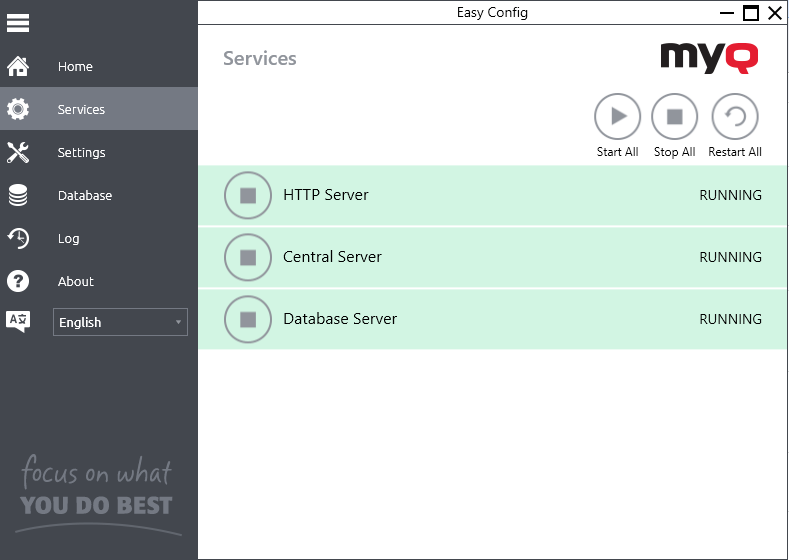Click the Log history icon
Image resolution: width=789 pixels, height=560 pixels.
(x=18, y=238)
